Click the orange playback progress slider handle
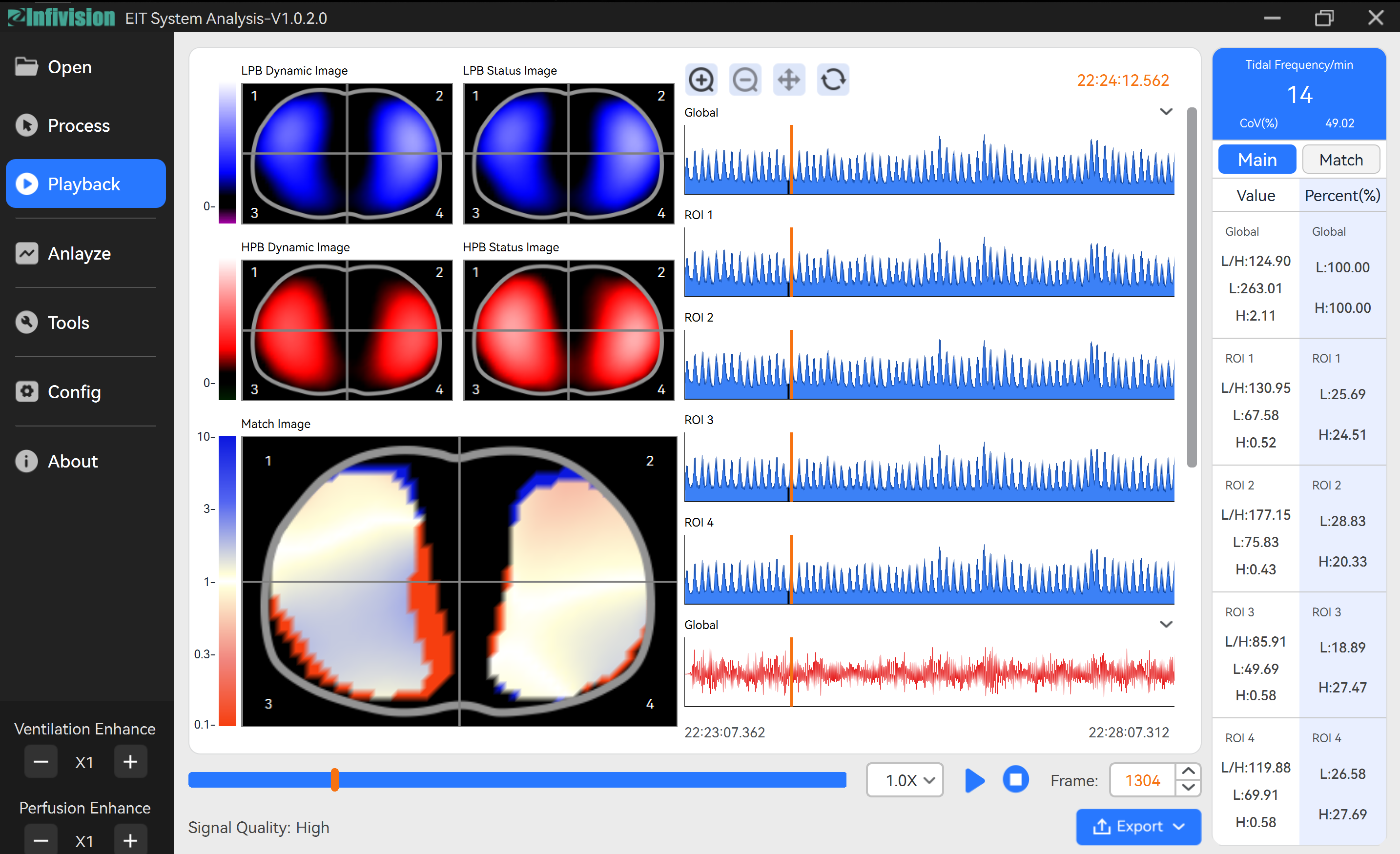This screenshot has height=854, width=1400. 335,780
